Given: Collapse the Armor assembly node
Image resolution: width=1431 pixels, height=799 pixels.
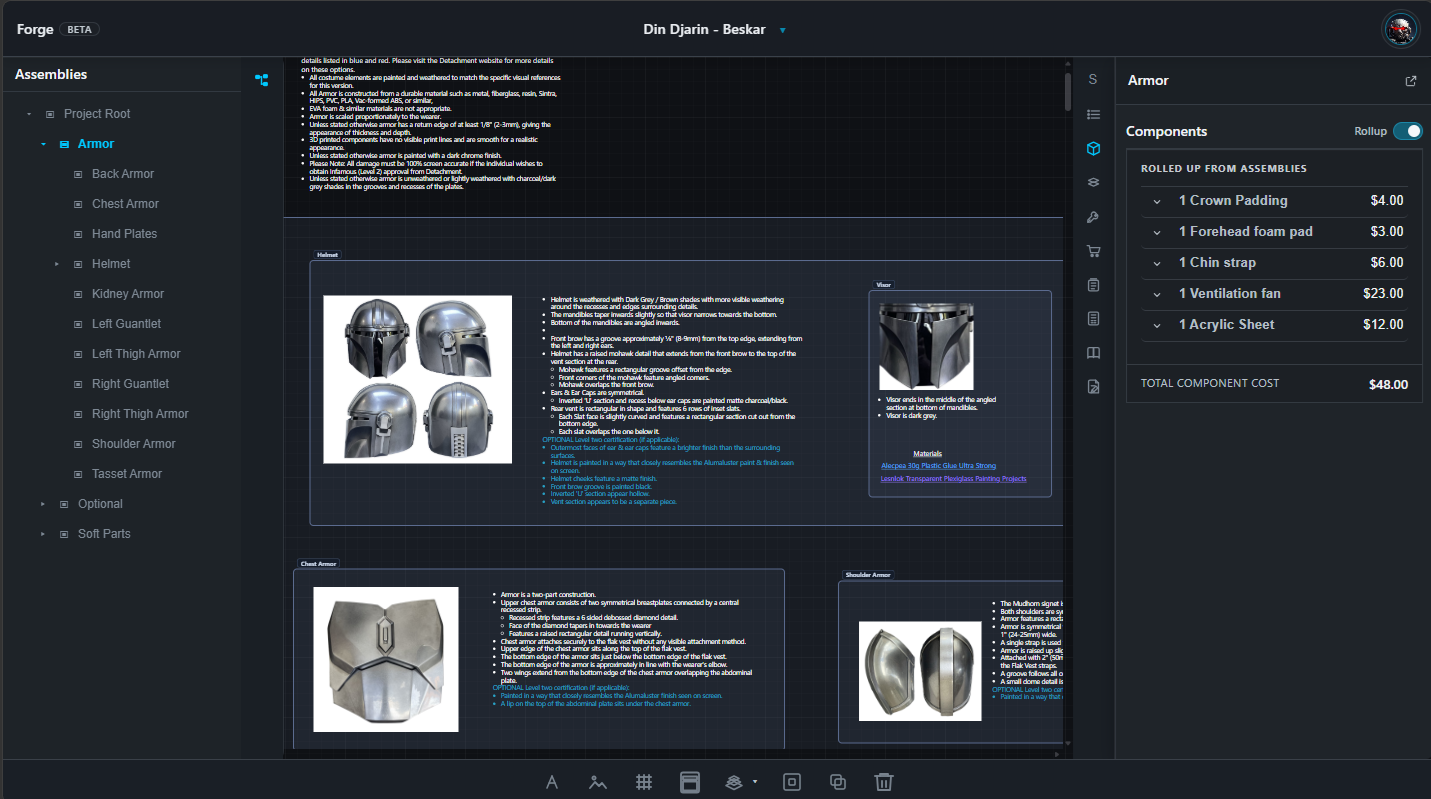Looking at the screenshot, I should coord(43,144).
